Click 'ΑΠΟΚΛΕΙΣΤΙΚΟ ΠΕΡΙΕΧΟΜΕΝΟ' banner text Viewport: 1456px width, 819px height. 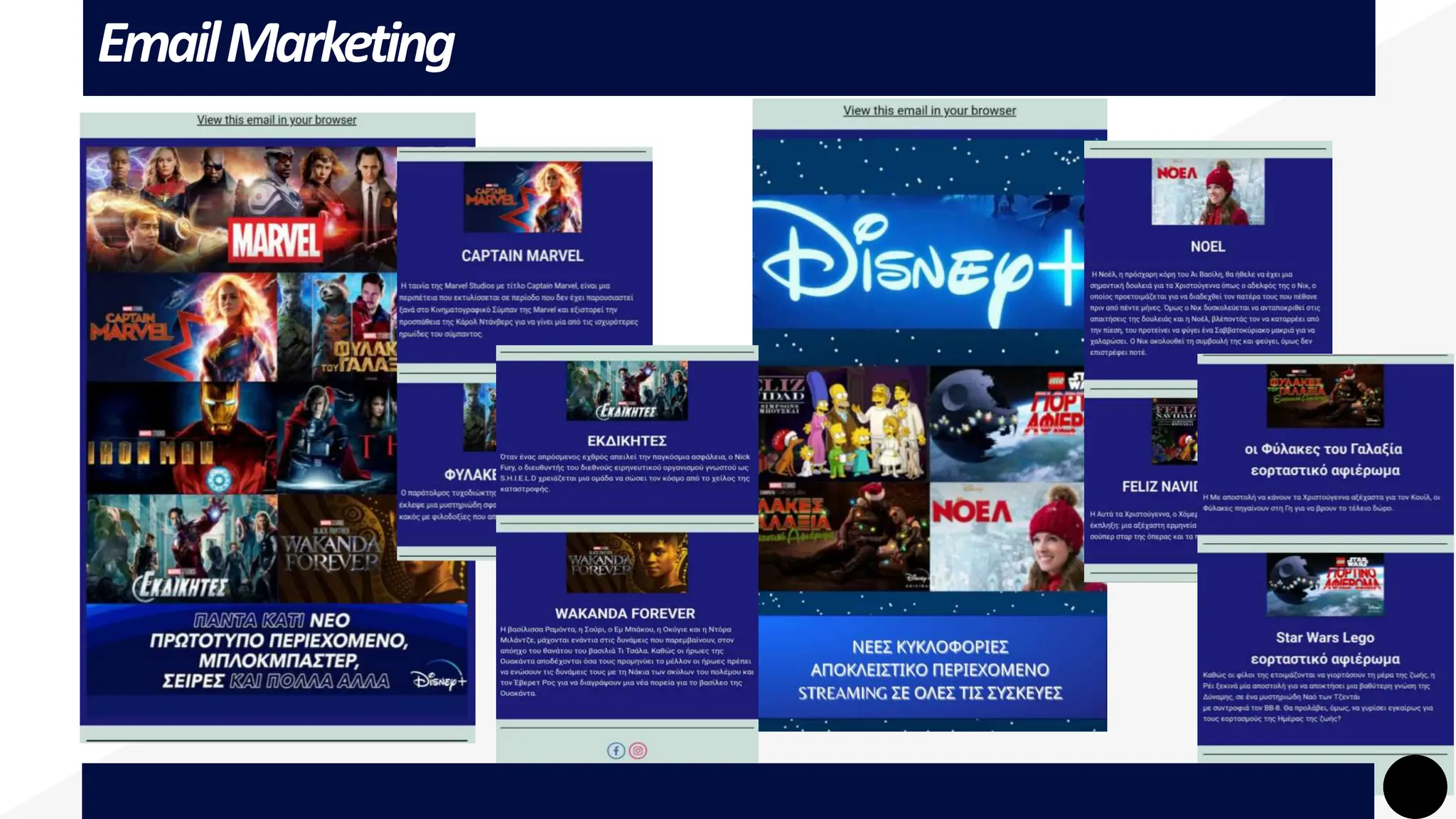tap(930, 670)
